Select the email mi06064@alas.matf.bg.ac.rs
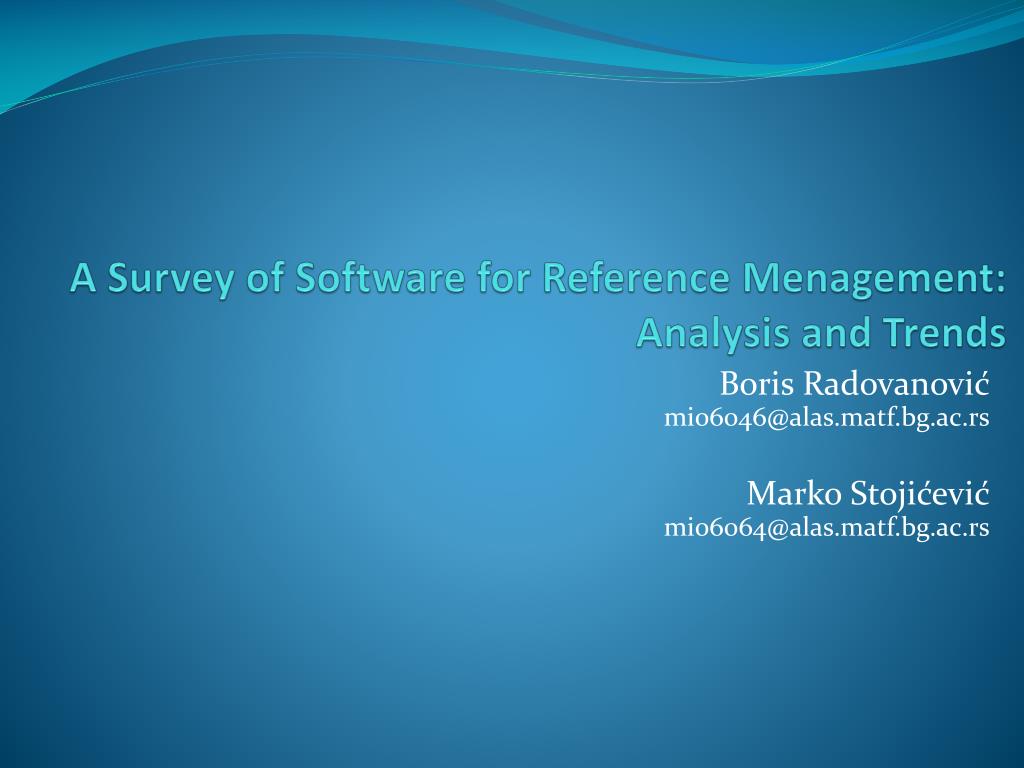 [x=826, y=527]
